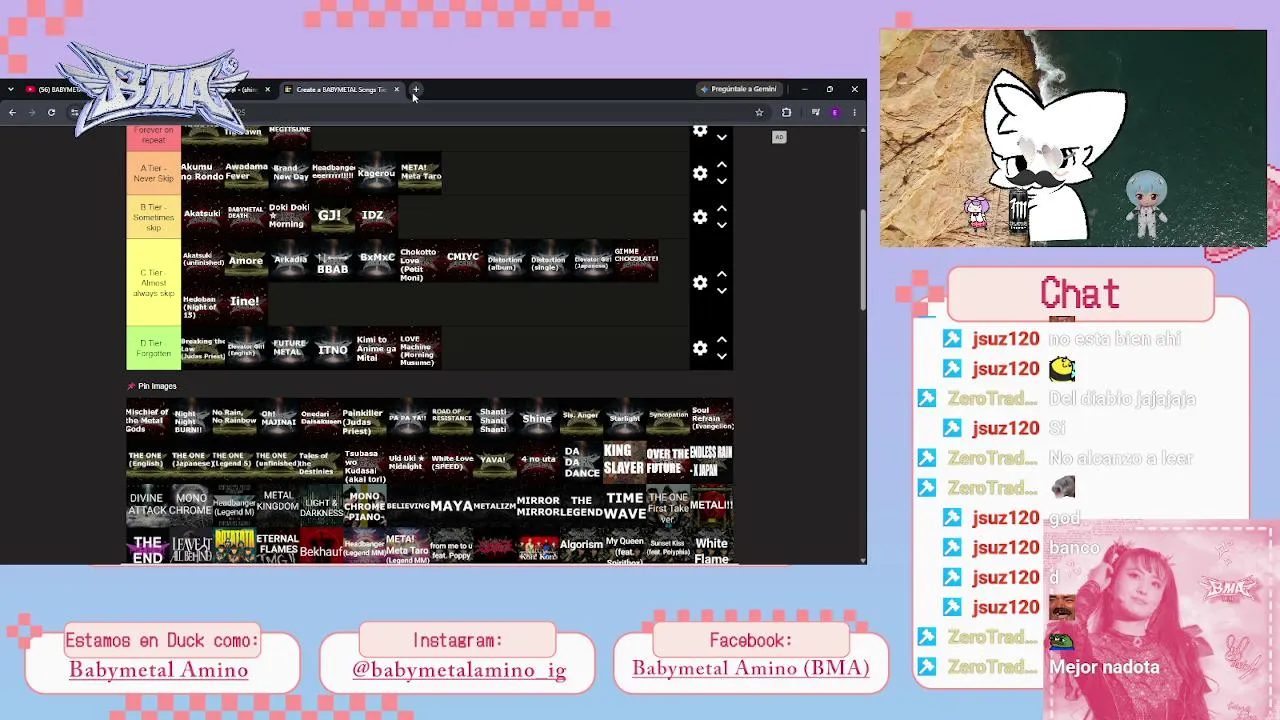Close the BABYMETAL Songs Tier tab
The width and height of the screenshot is (1280, 720).
pos(396,90)
